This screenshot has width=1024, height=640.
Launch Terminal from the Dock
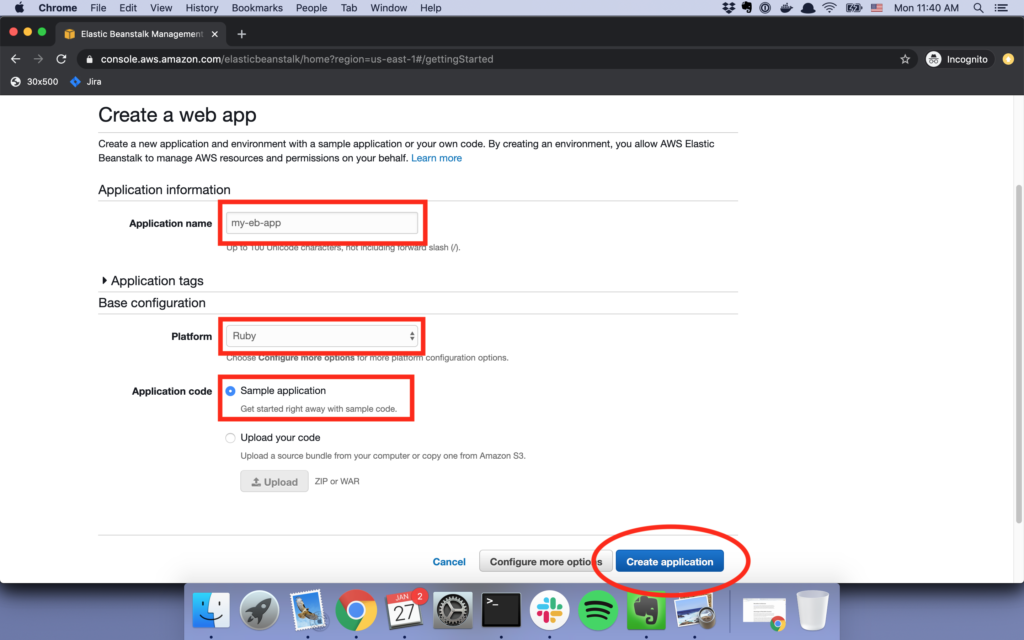[x=500, y=610]
